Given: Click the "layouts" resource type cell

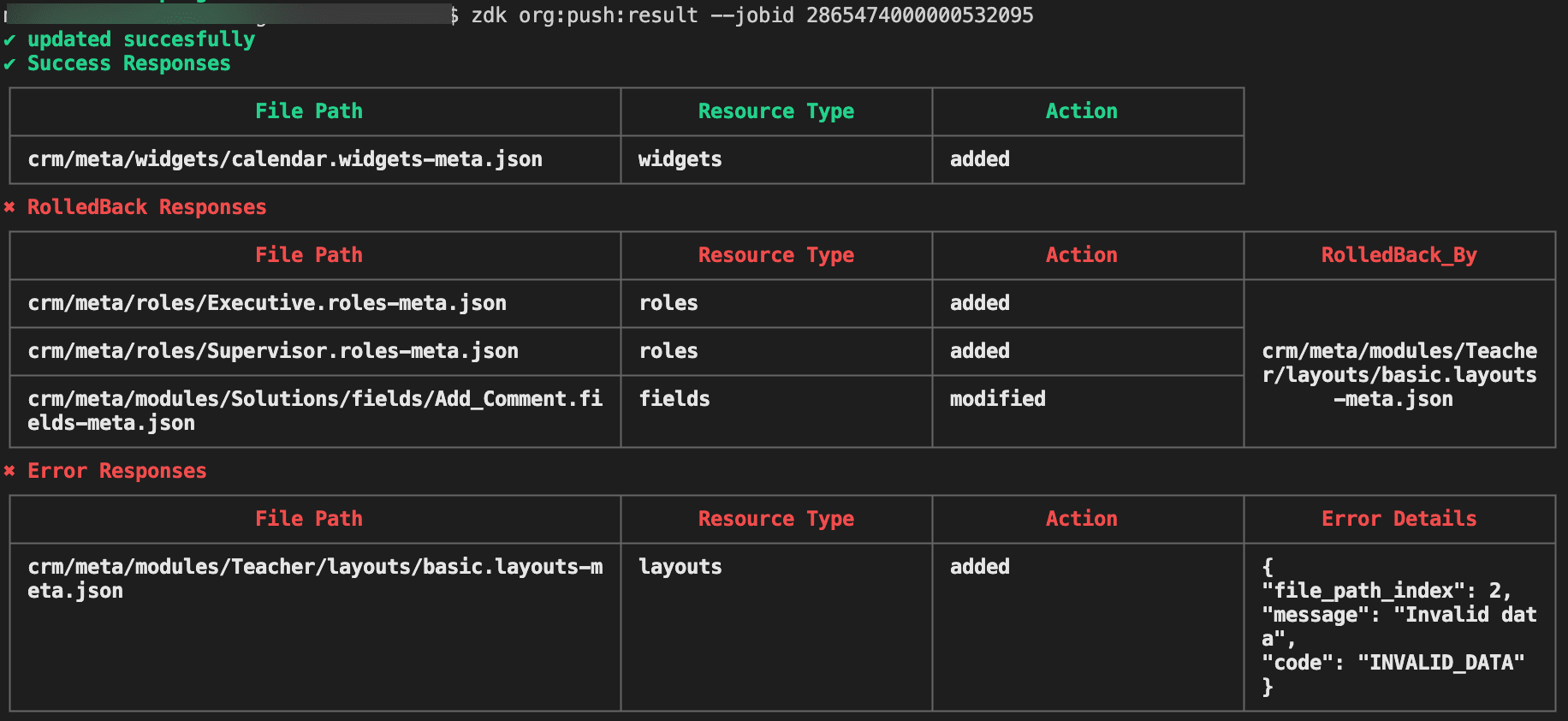Looking at the screenshot, I should 680,567.
